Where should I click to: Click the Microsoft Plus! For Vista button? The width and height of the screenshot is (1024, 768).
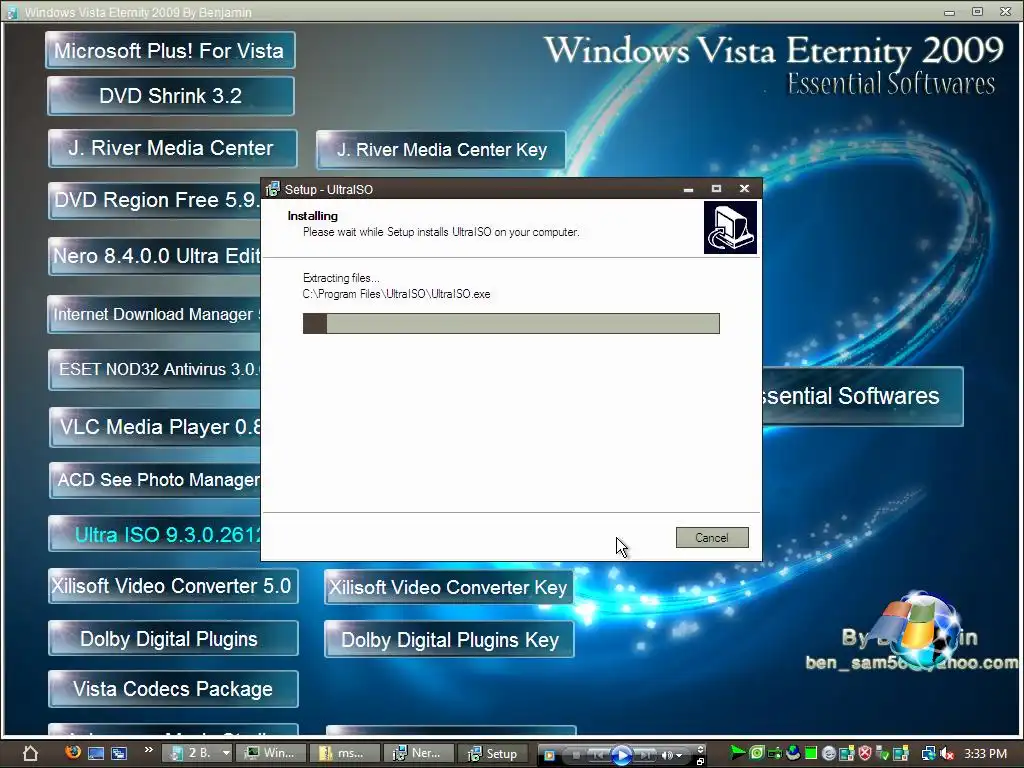coord(170,50)
